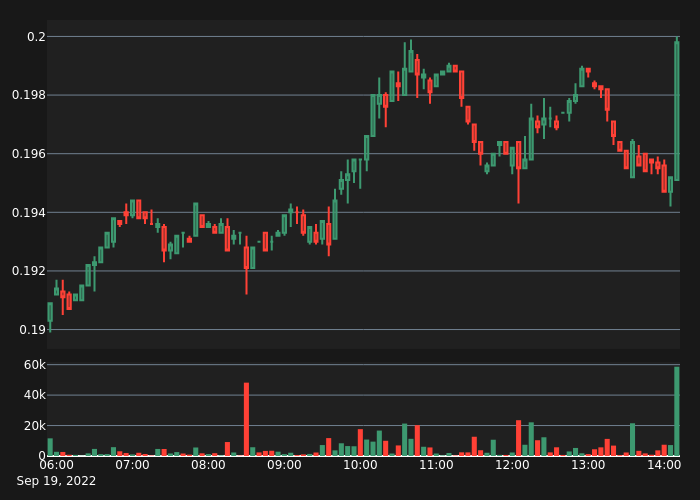The height and width of the screenshot is (500, 700).
Task: Select the 07:00 time axis label
Action: tap(132, 465)
